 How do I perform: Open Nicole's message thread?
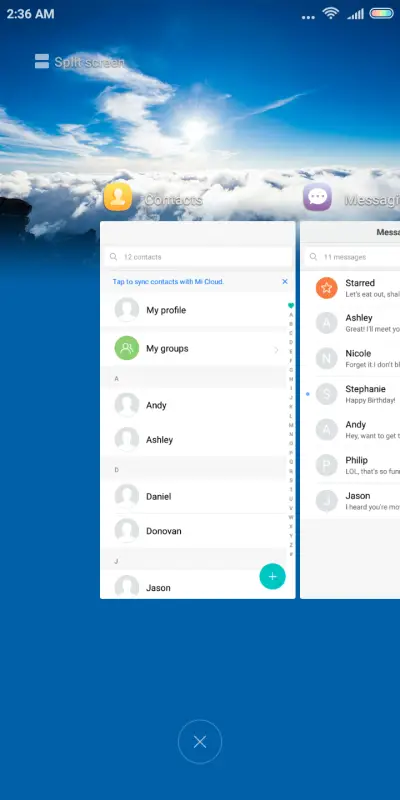(350, 359)
